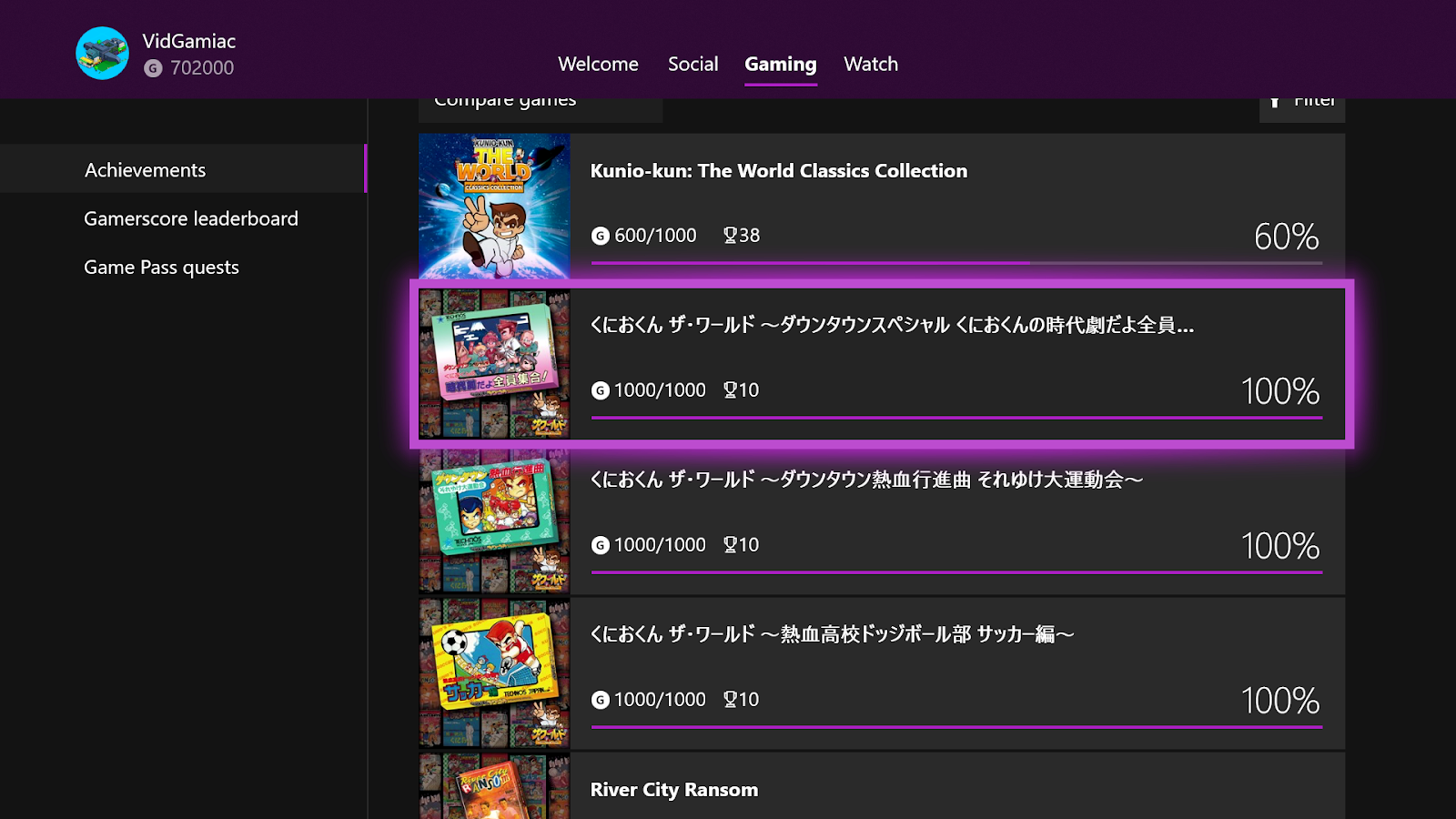The width and height of the screenshot is (1456, 819).
Task: Click the gamerscore G icon in the ダウンタウンスペシャル row
Action: (601, 390)
